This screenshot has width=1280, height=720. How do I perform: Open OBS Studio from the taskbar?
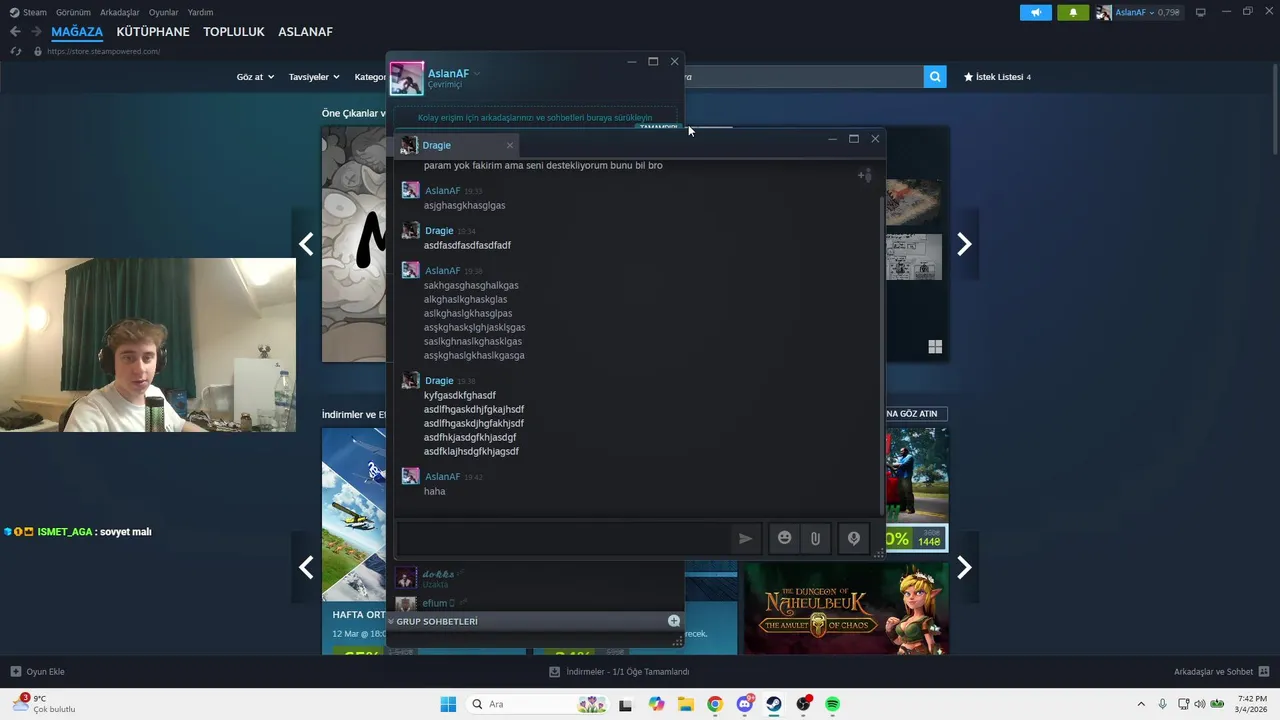pyautogui.click(x=803, y=704)
